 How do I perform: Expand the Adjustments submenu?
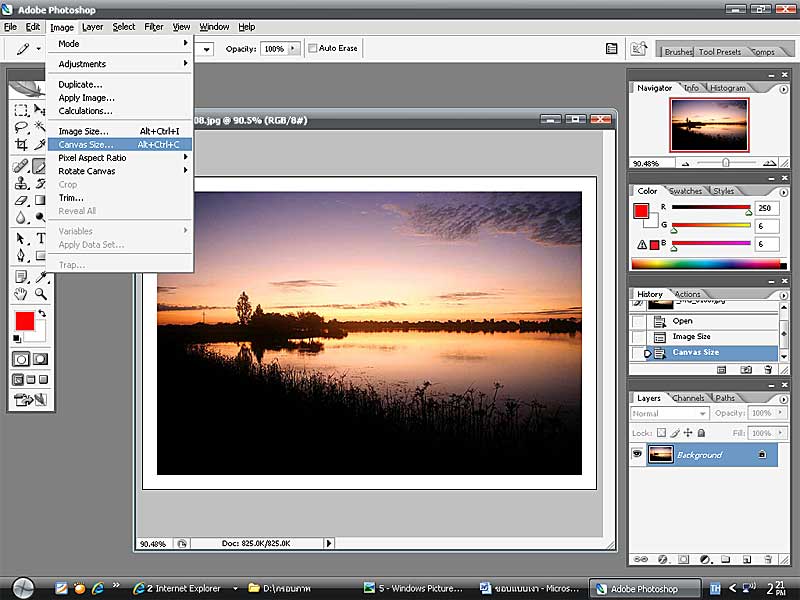[x=120, y=64]
